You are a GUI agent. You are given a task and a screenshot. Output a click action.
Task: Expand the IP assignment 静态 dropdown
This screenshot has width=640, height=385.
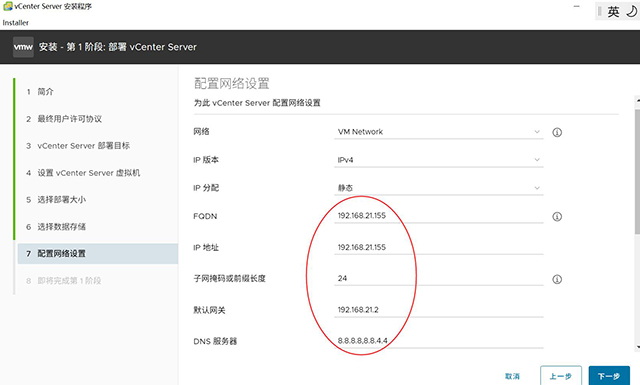[x=439, y=188]
